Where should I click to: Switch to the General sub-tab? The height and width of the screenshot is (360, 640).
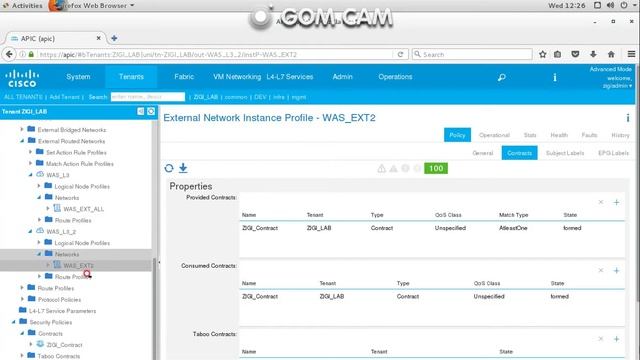(483, 153)
